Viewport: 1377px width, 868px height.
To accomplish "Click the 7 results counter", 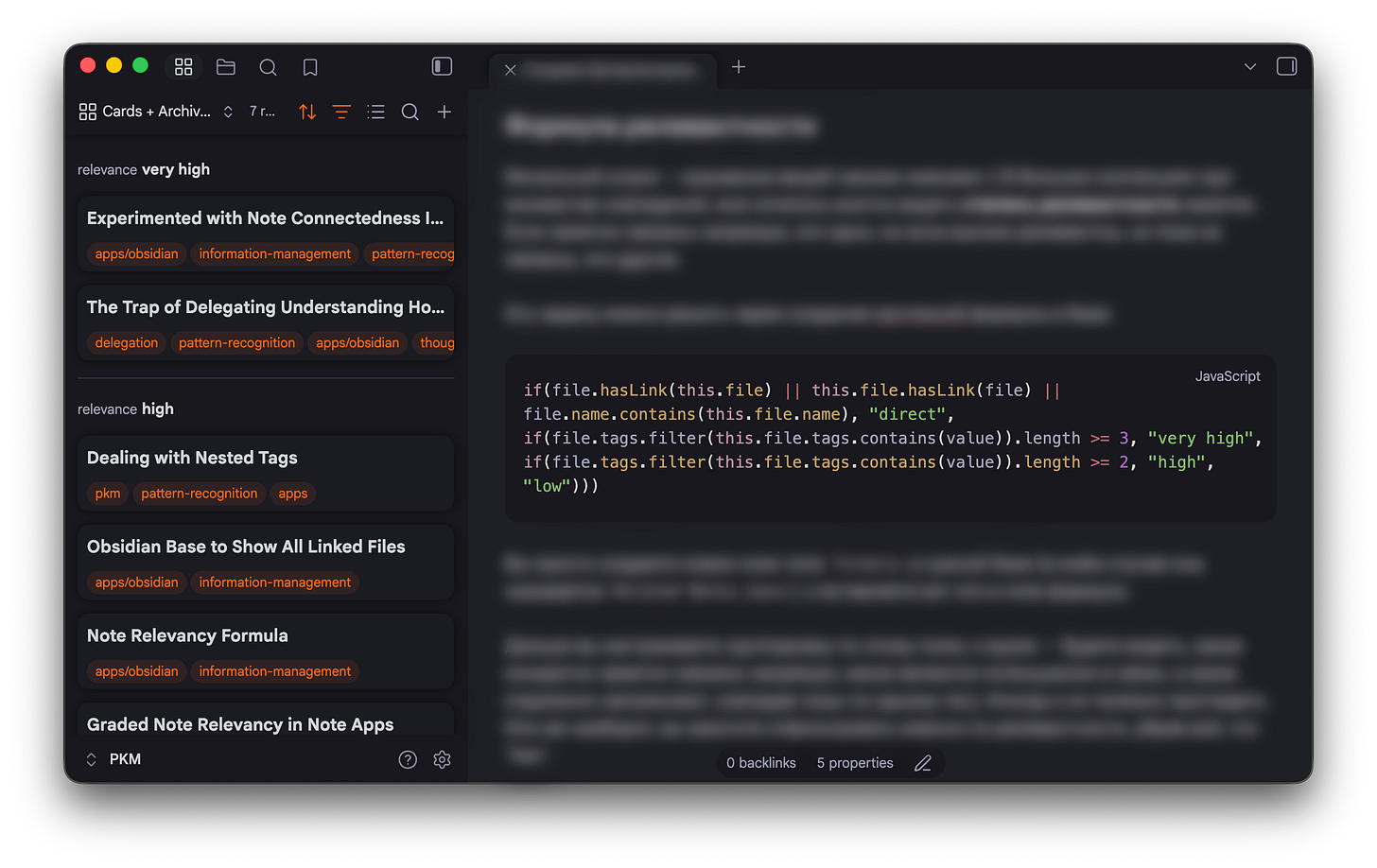I will pos(262,112).
